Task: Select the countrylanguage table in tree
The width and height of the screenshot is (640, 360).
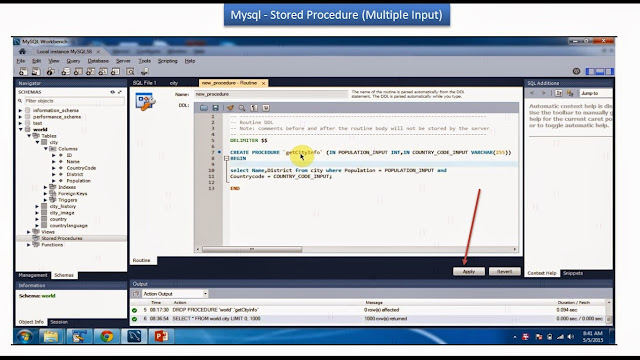Action: [68, 225]
